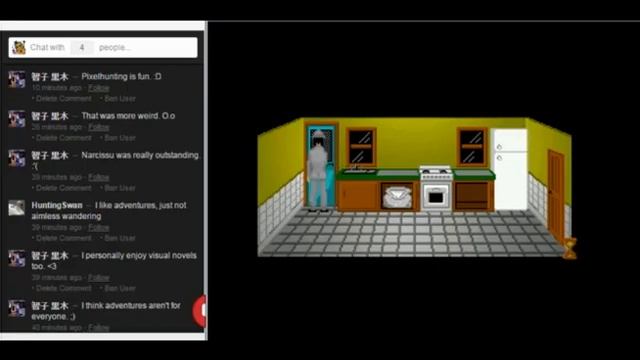Ban the user who wrote 'That was more weird'

[x=120, y=138]
